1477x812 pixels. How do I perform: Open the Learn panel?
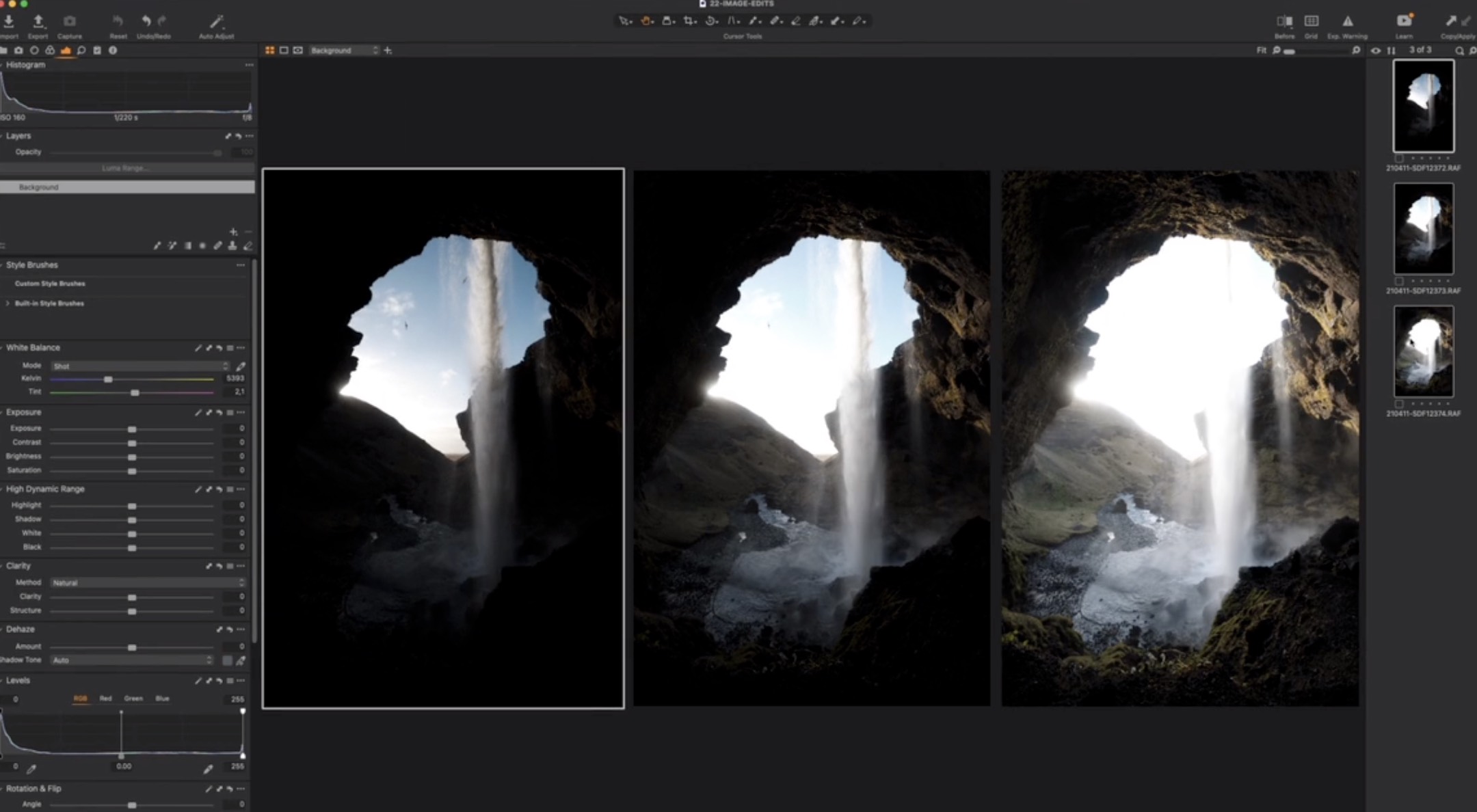coord(1403,23)
